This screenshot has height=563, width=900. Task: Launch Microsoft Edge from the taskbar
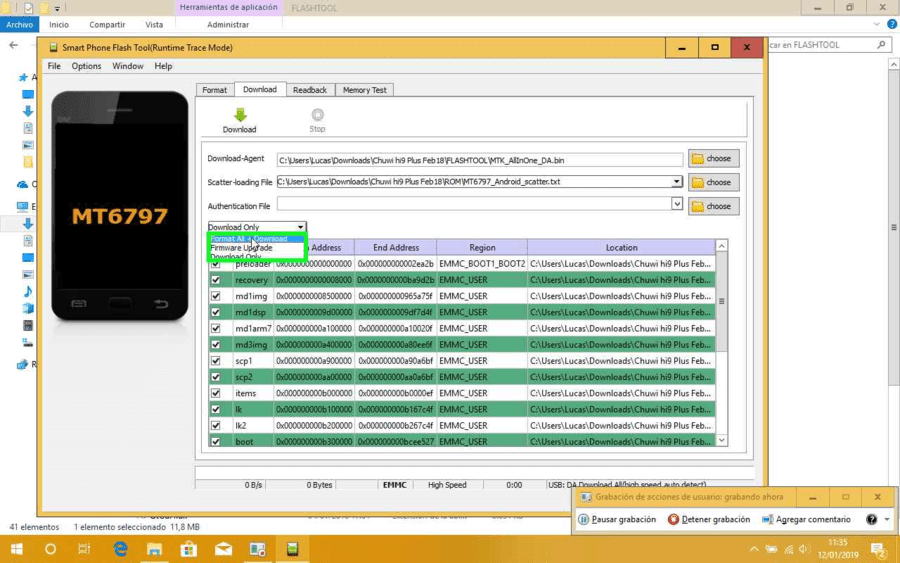coord(121,549)
